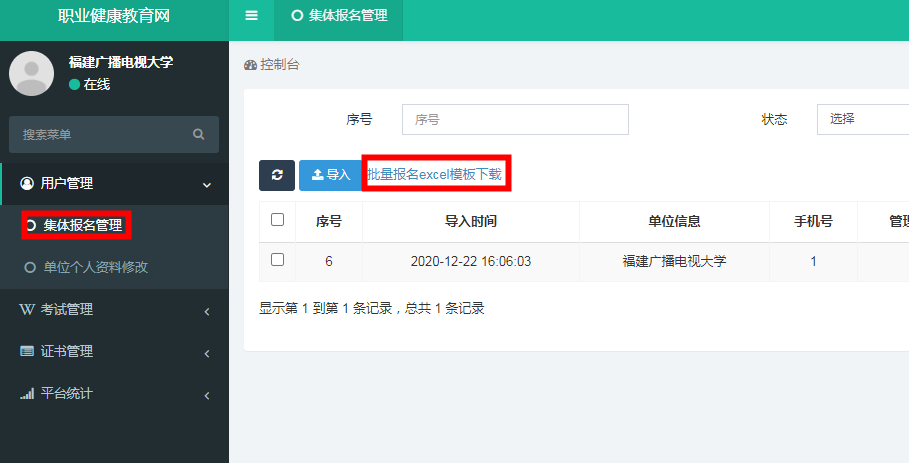
Task: Expand the 平台统计 menu arrow
Action: pyautogui.click(x=207, y=395)
